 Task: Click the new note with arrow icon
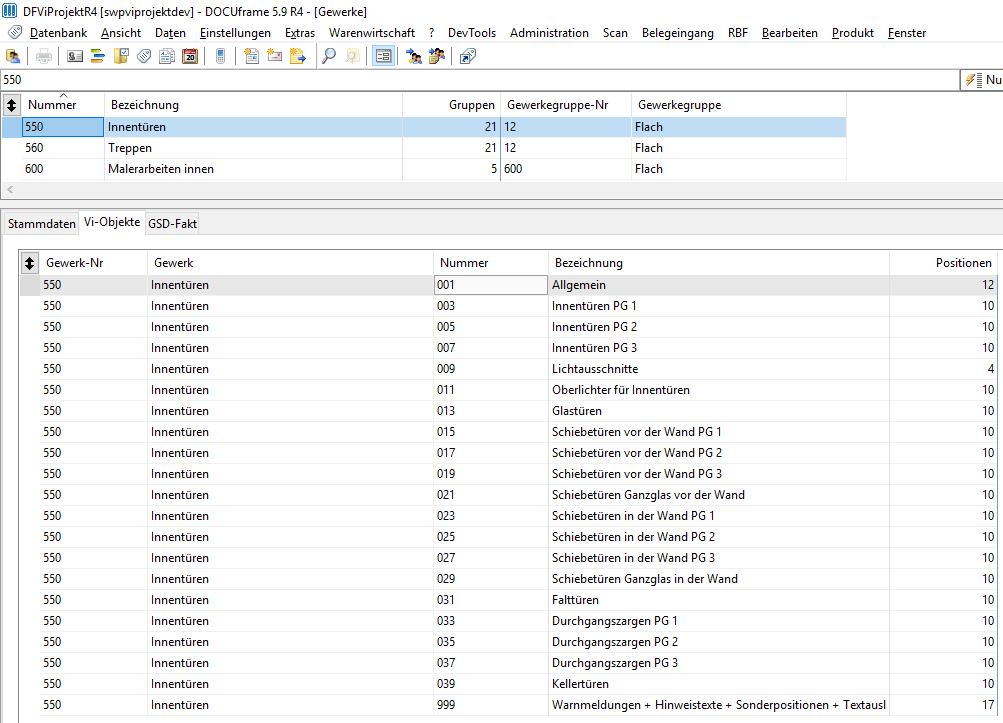[x=297, y=56]
